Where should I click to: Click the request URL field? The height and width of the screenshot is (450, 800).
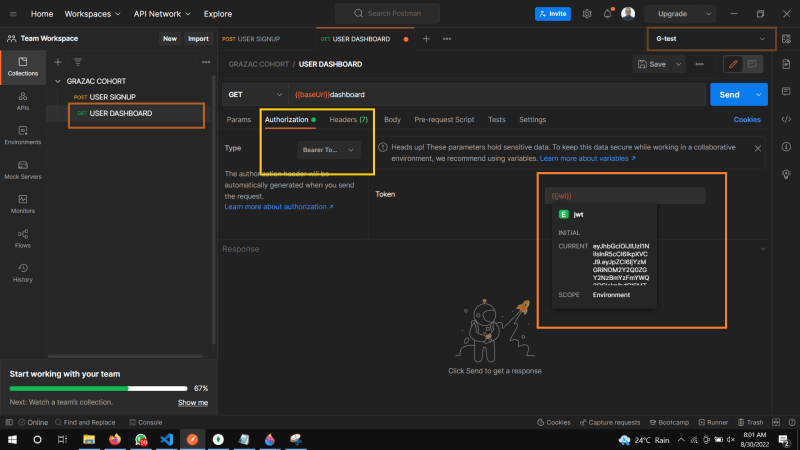pos(497,94)
